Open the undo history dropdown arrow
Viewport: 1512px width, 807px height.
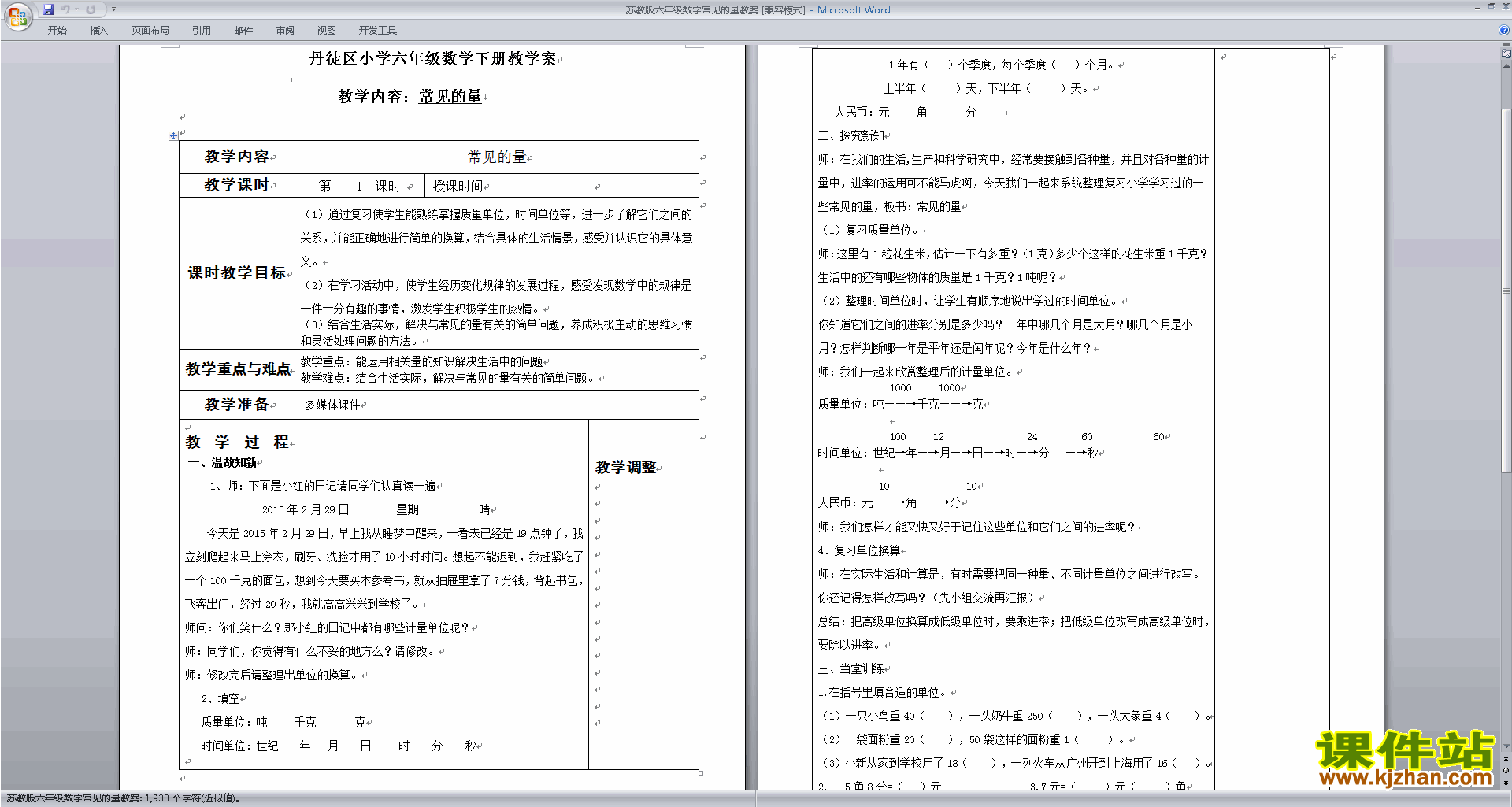click(x=76, y=9)
